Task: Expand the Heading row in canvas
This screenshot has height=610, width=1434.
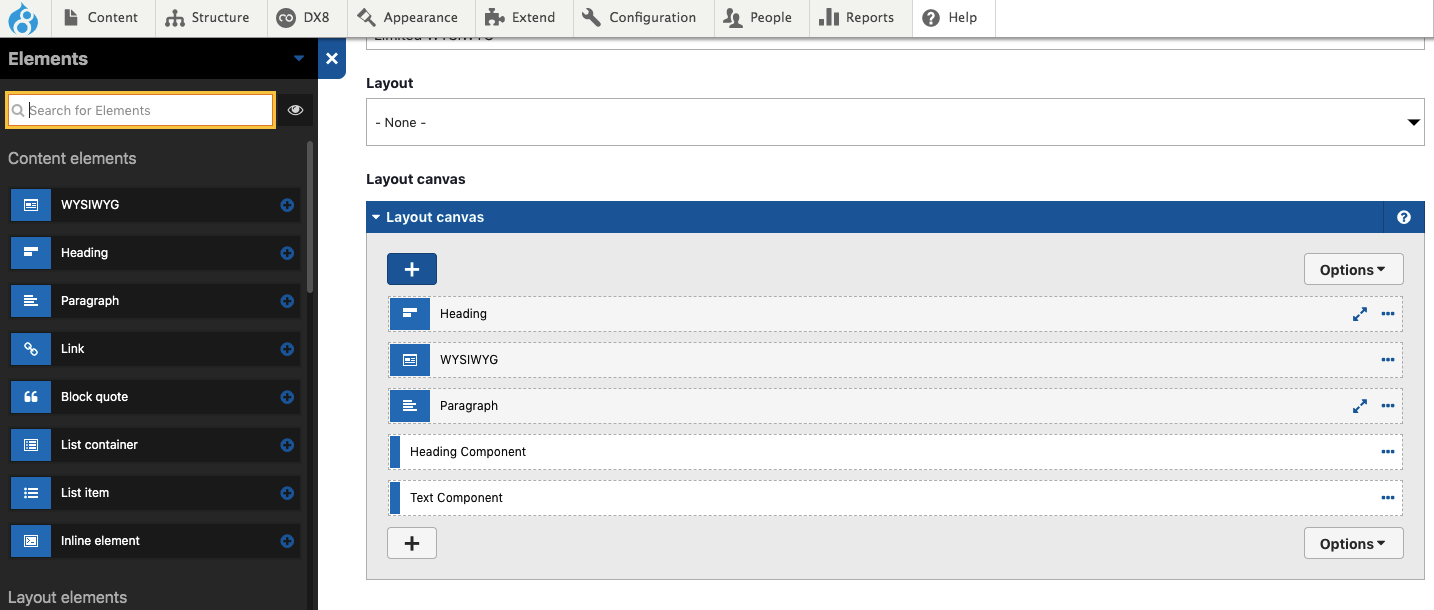Action: tap(1359, 314)
